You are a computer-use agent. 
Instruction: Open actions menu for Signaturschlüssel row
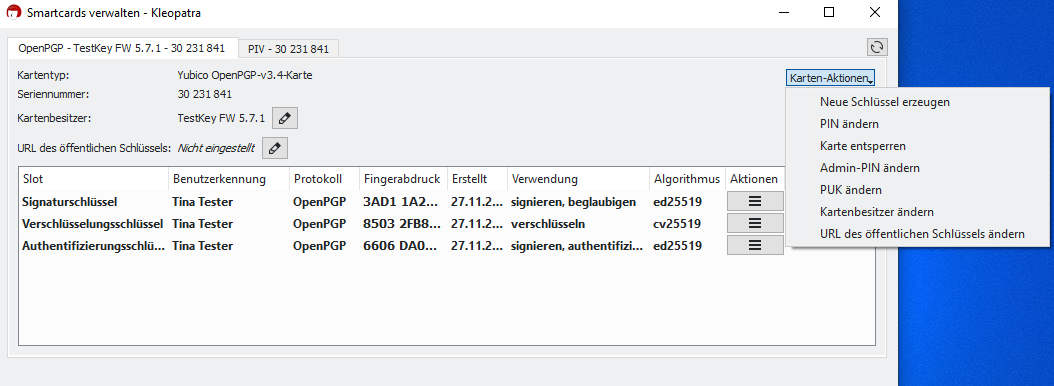[755, 201]
